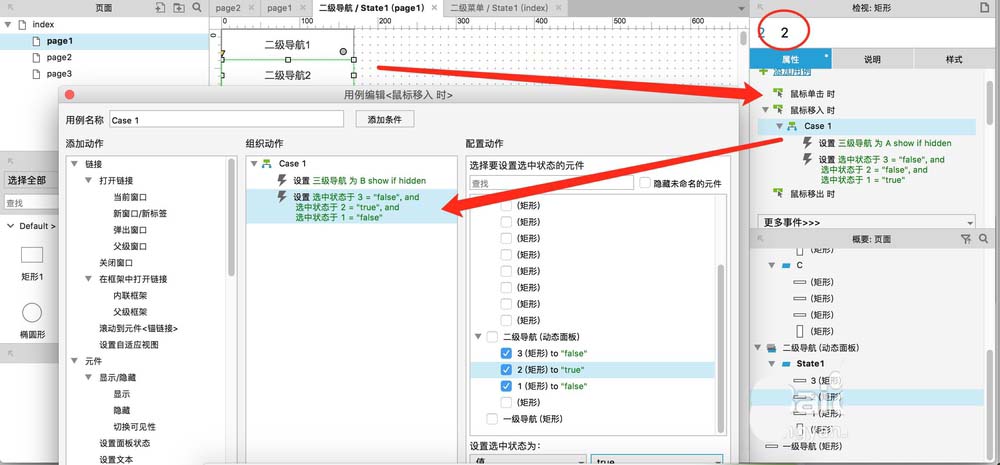Image resolution: width=1000 pixels, height=465 pixels.
Task: Select the 当前窗口 action
Action: [130, 197]
